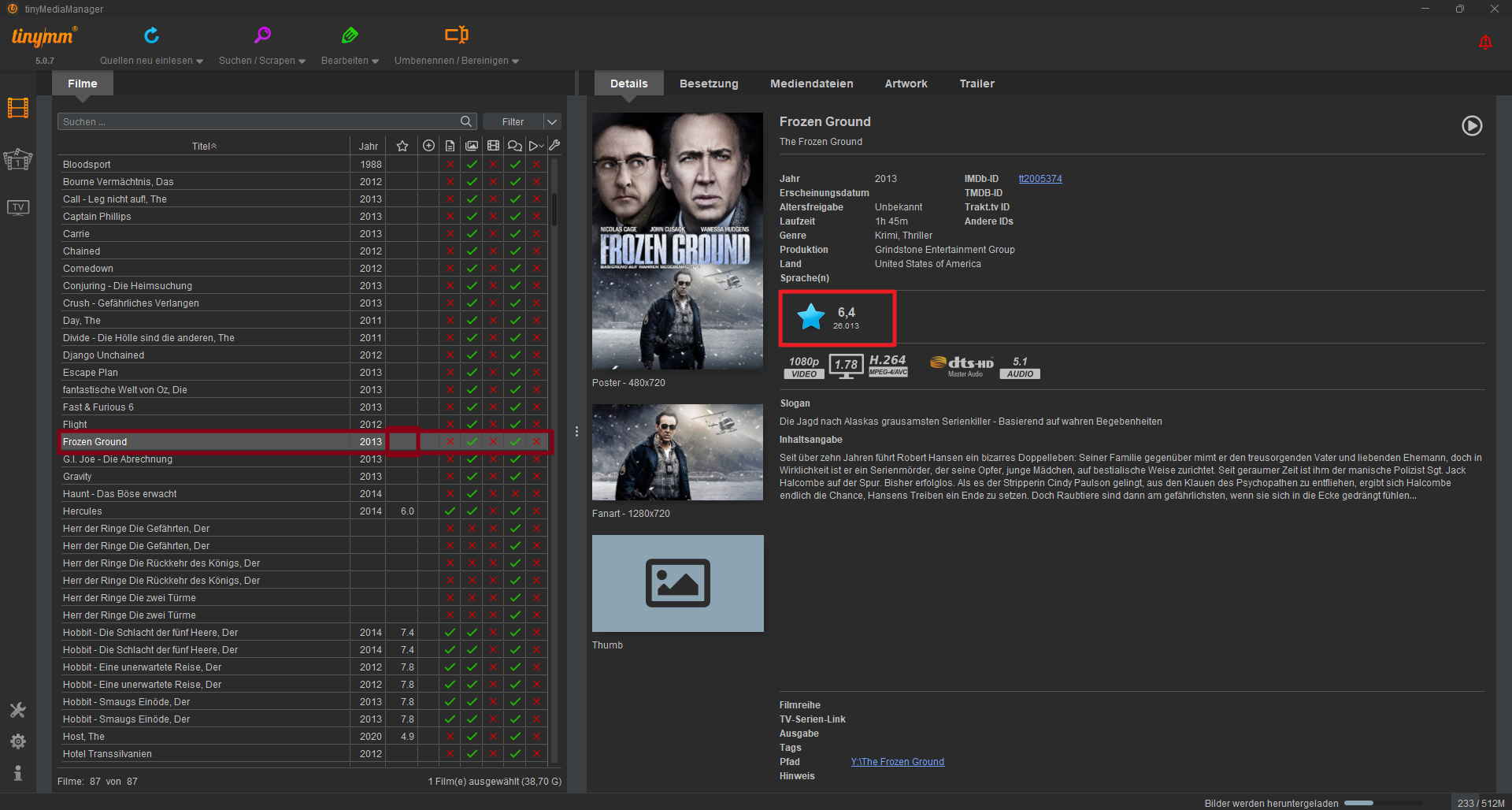Open the Tools wrench icon in sidebar
This screenshot has height=810, width=1512.
[x=18, y=710]
